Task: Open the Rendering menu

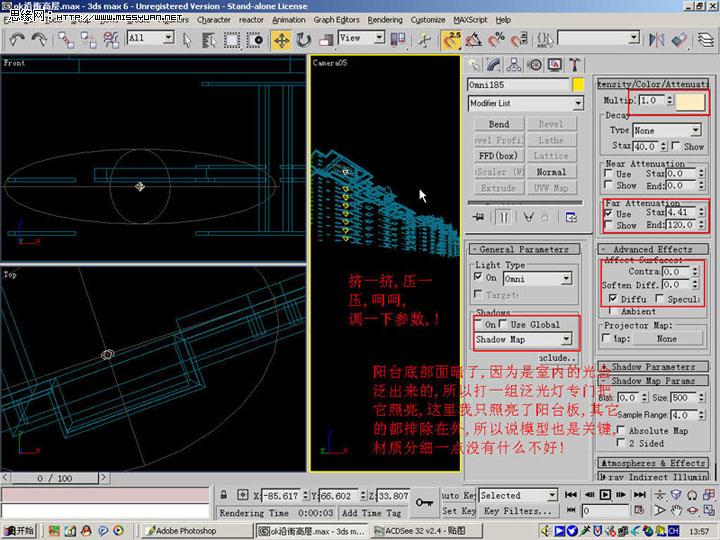Action: coord(385,20)
